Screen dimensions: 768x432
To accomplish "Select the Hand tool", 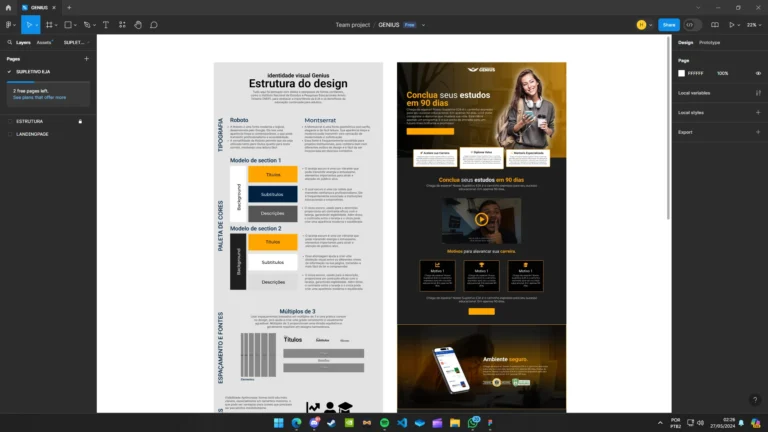I will 138,24.
